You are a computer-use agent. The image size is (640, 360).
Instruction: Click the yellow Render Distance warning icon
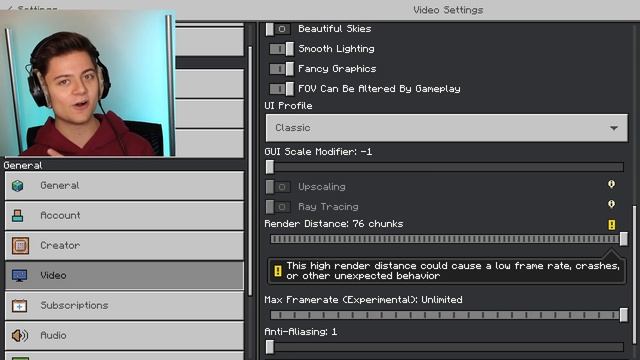[611, 224]
